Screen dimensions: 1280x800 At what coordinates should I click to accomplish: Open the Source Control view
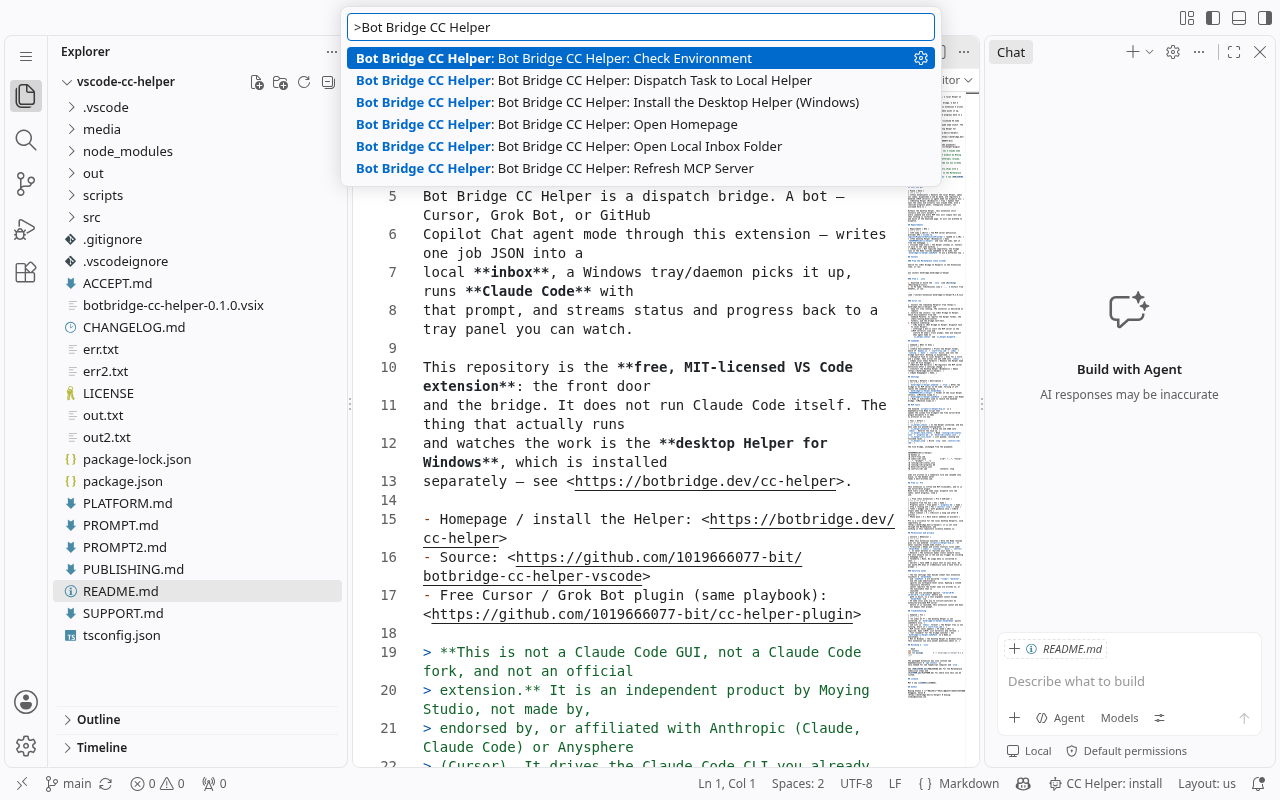click(x=26, y=184)
